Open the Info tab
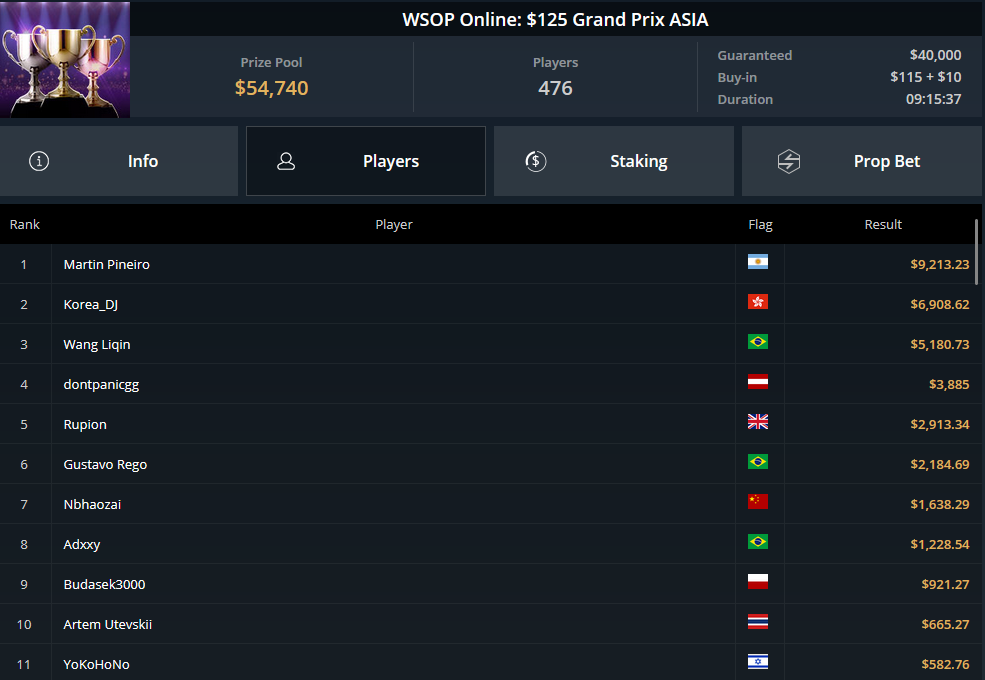This screenshot has height=680, width=985. 119,161
